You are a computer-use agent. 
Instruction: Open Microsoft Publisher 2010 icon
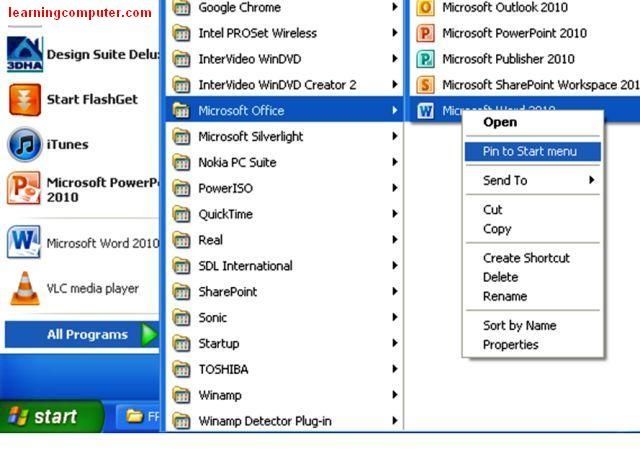click(425, 59)
